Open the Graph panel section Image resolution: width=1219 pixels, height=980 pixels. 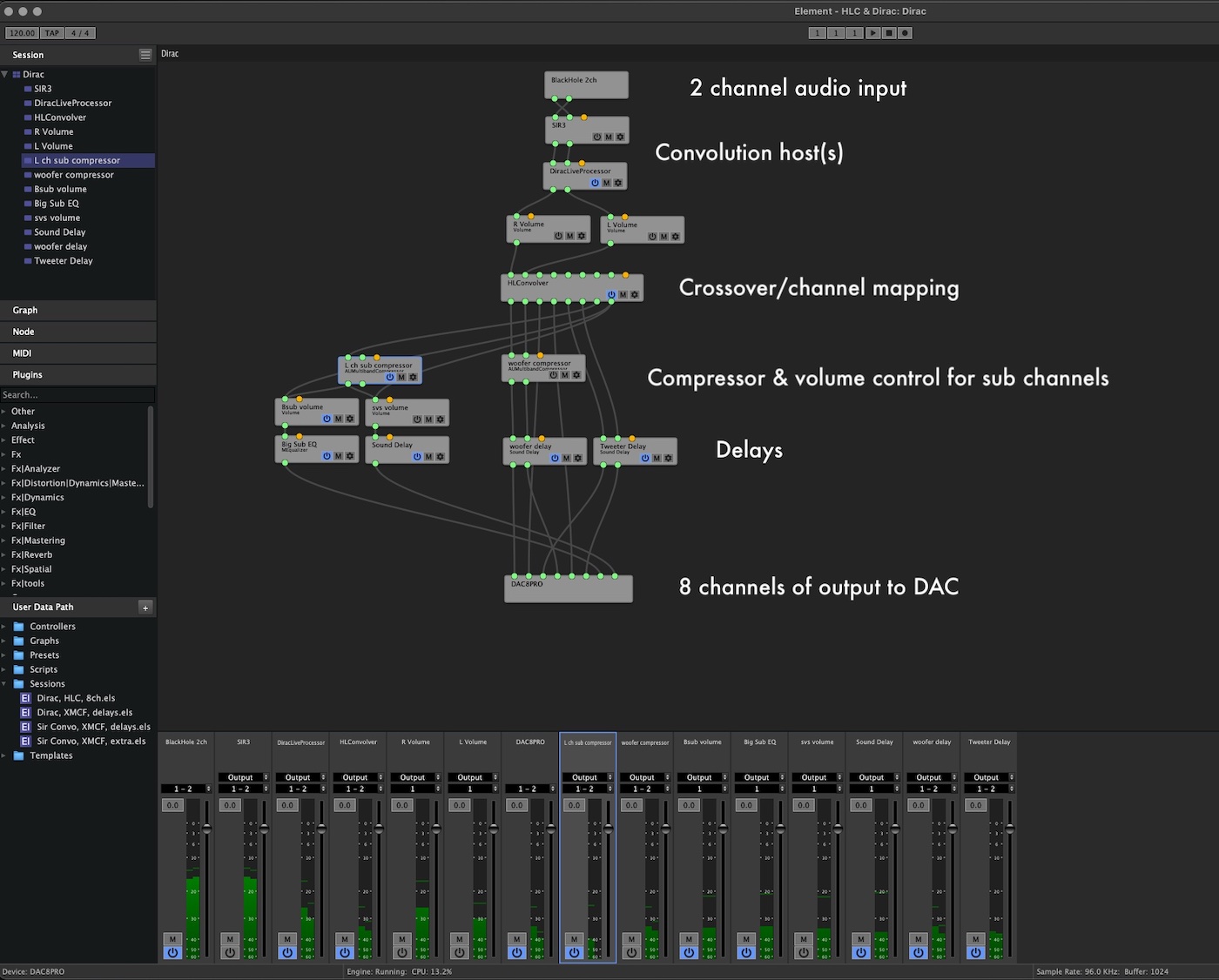pos(78,310)
